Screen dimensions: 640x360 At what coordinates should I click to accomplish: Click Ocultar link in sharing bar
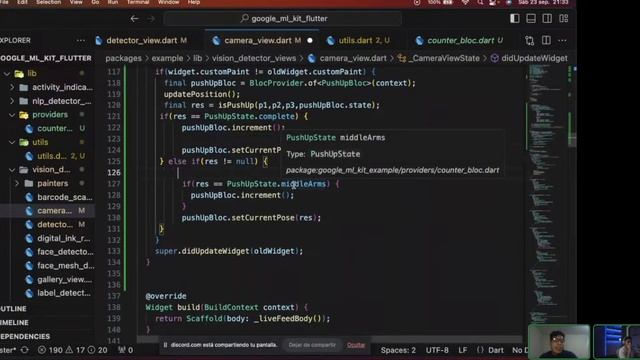point(356,345)
